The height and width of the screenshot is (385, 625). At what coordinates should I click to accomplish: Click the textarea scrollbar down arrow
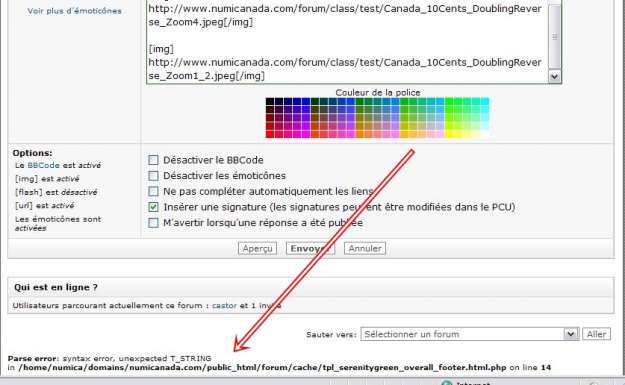(x=554, y=76)
